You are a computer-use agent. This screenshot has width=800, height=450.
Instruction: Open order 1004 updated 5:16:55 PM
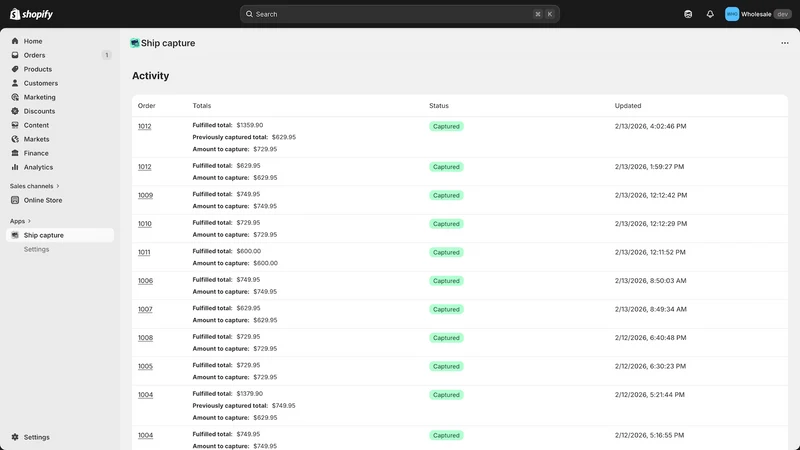[x=145, y=436]
